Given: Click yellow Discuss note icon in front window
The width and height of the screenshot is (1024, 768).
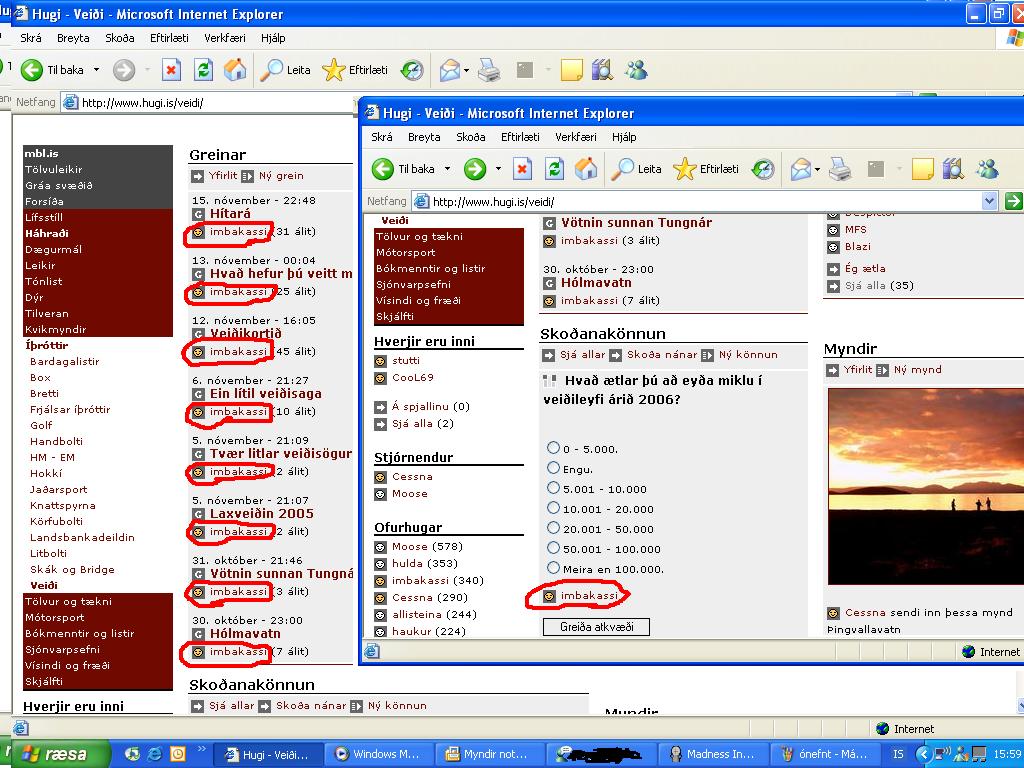Looking at the screenshot, I should 922,169.
